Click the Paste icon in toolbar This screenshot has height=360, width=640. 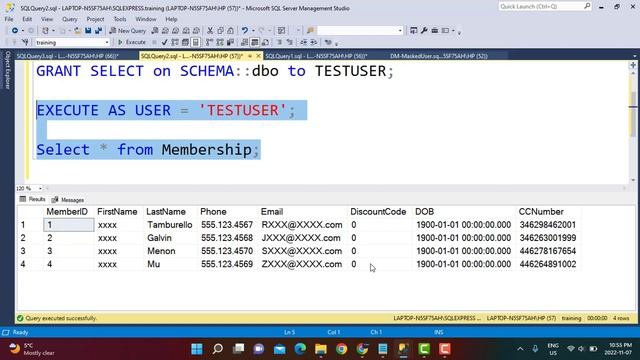(x=231, y=31)
